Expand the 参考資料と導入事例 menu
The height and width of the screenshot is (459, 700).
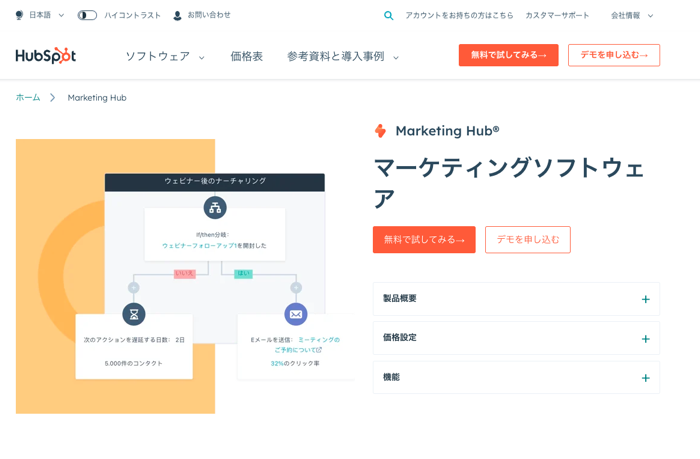tap(342, 57)
